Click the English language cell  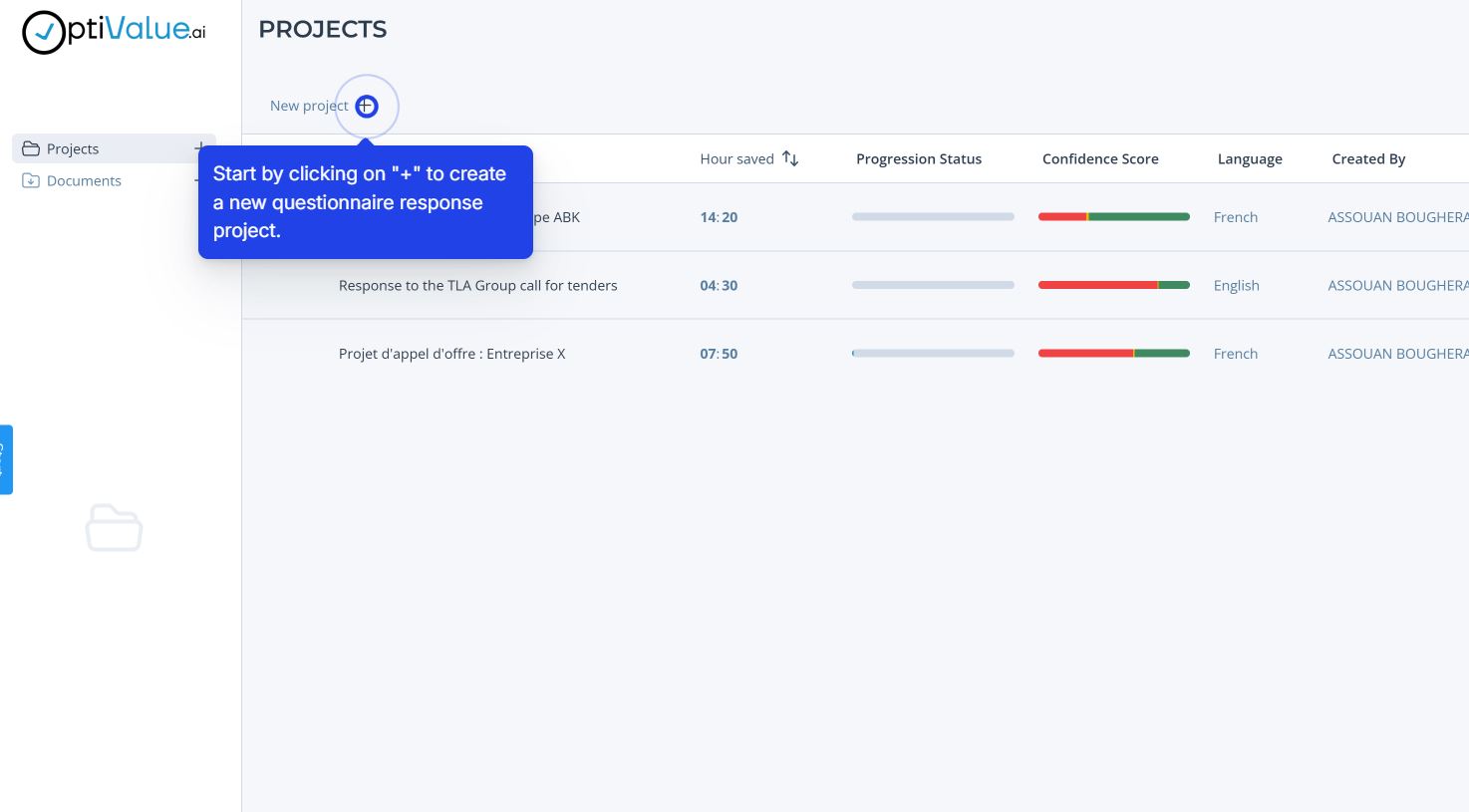pyautogui.click(x=1237, y=285)
